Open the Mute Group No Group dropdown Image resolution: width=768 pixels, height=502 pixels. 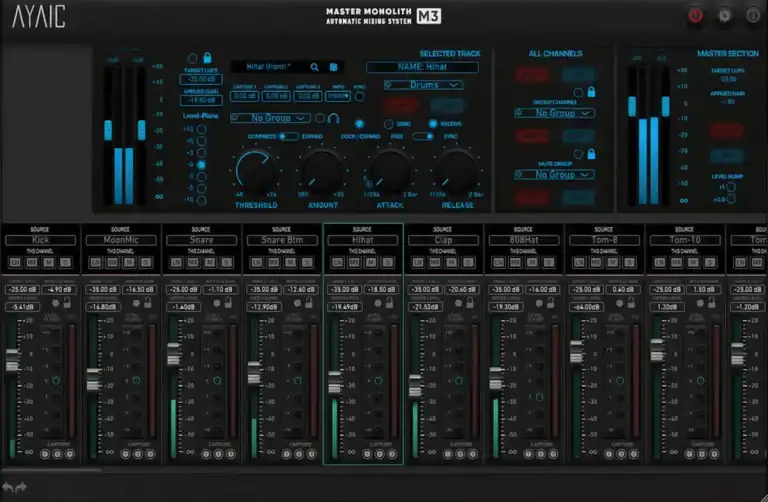coord(554,174)
